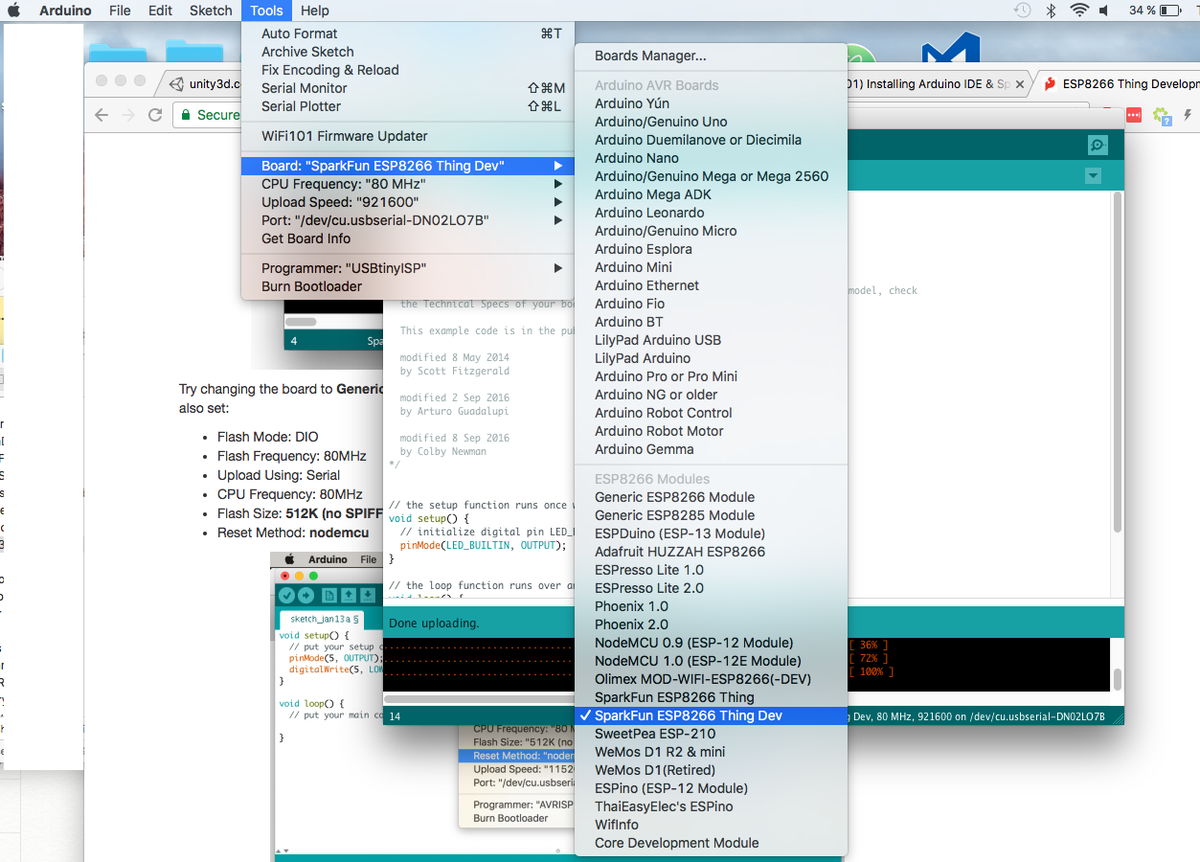Open the Help menu
1200x862 pixels.
315,11
